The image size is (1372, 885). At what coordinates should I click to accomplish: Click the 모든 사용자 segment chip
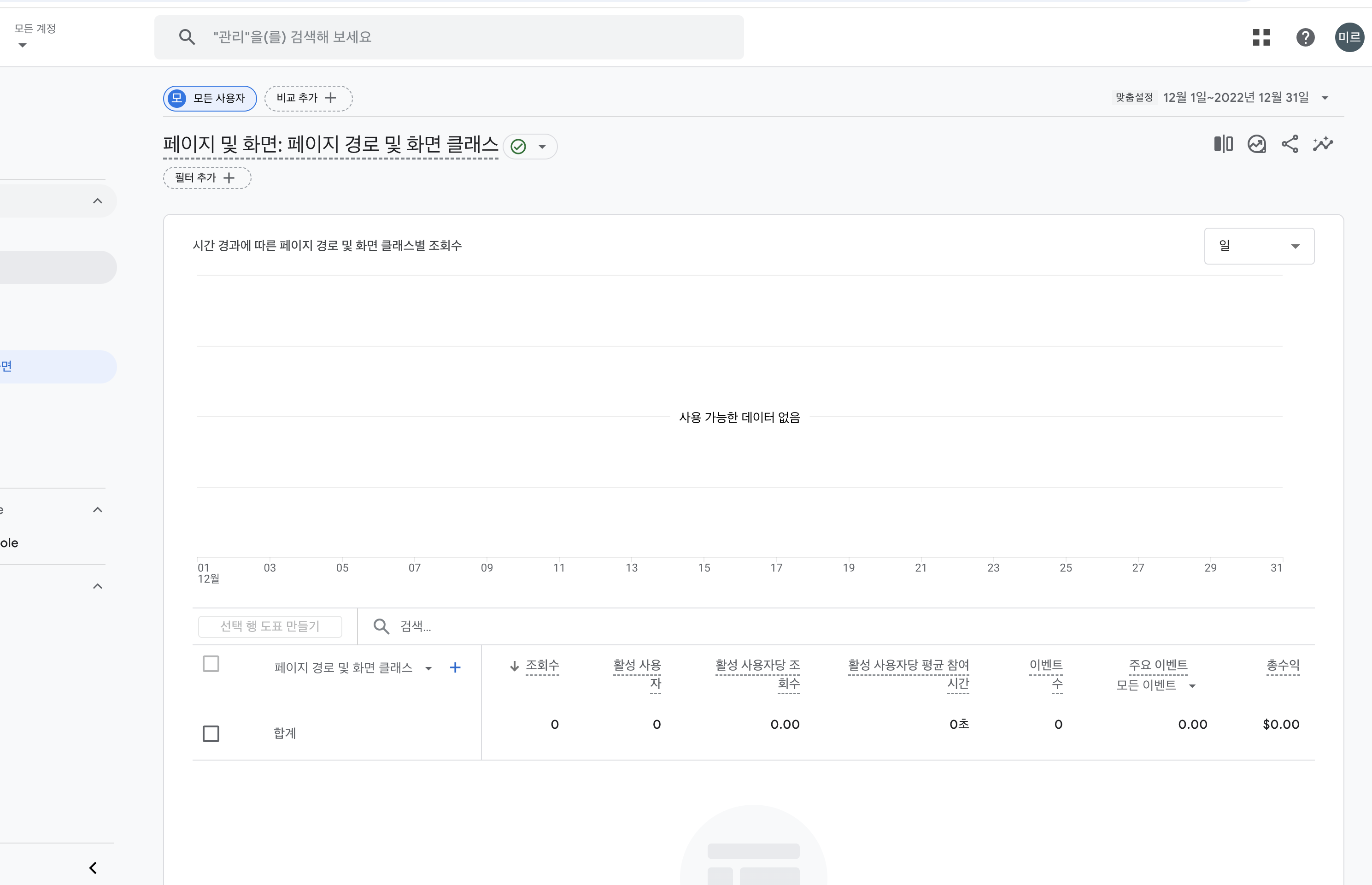click(210, 98)
